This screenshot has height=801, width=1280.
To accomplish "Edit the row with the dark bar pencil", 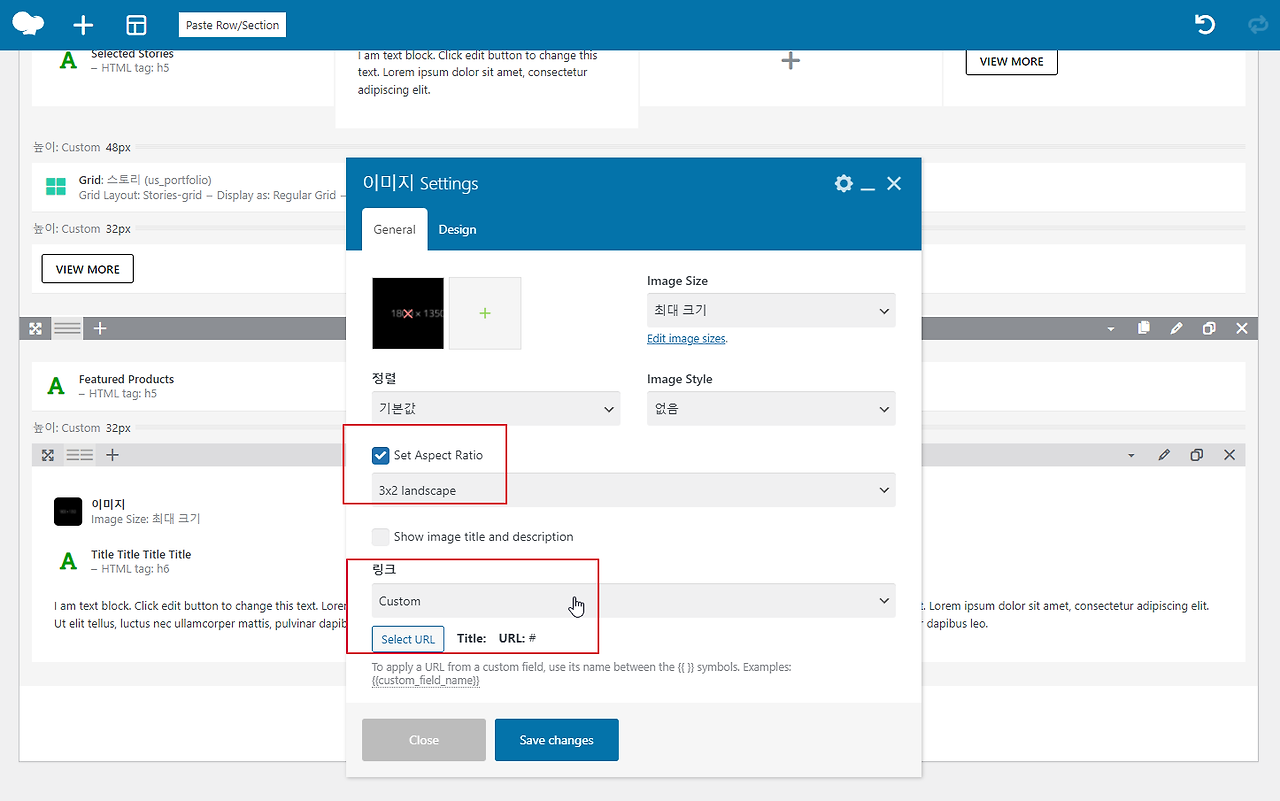I will [1176, 328].
